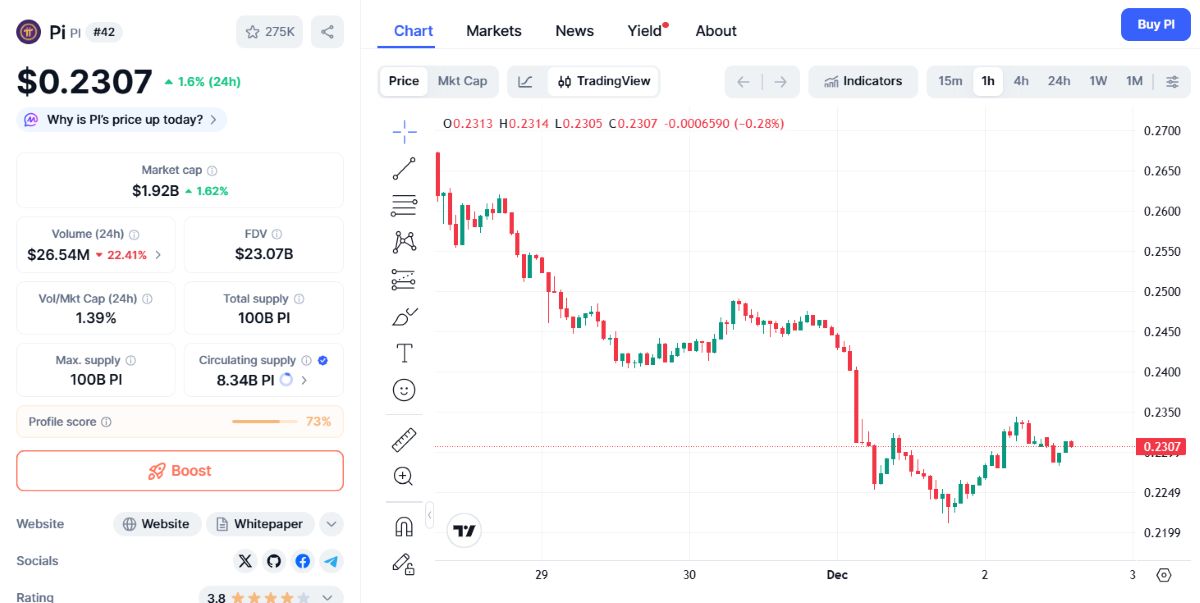Expand circulating supply details arrow
This screenshot has height=603, width=1200.
coord(304,380)
